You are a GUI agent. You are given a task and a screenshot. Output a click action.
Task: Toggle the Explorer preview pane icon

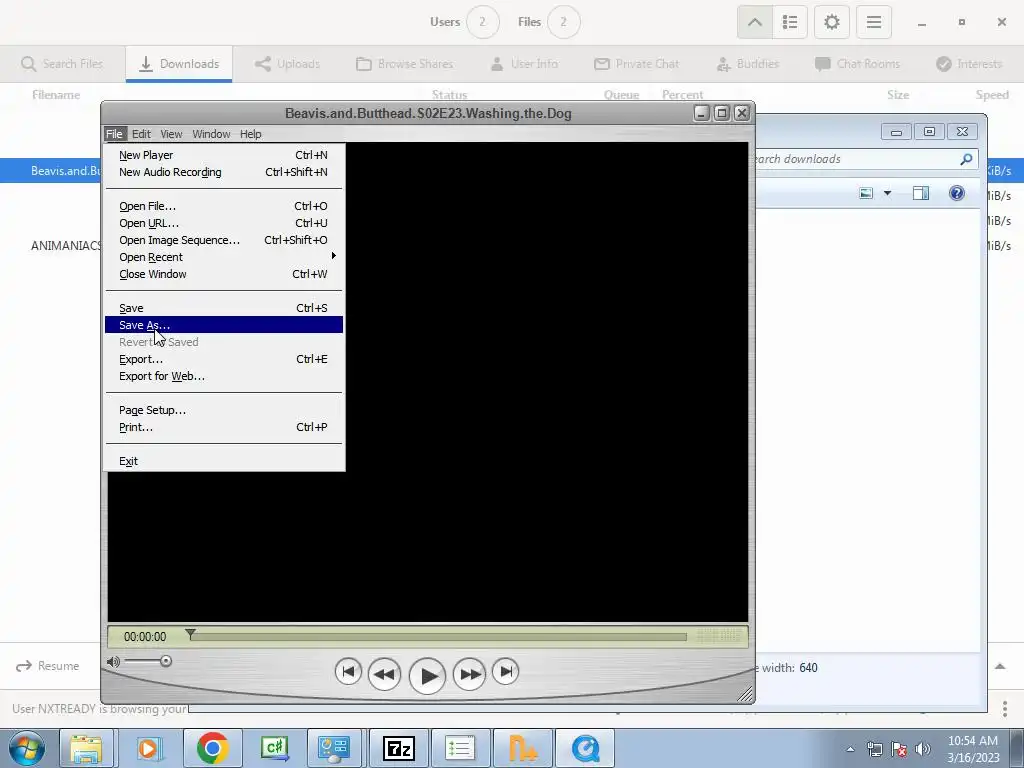pos(921,193)
